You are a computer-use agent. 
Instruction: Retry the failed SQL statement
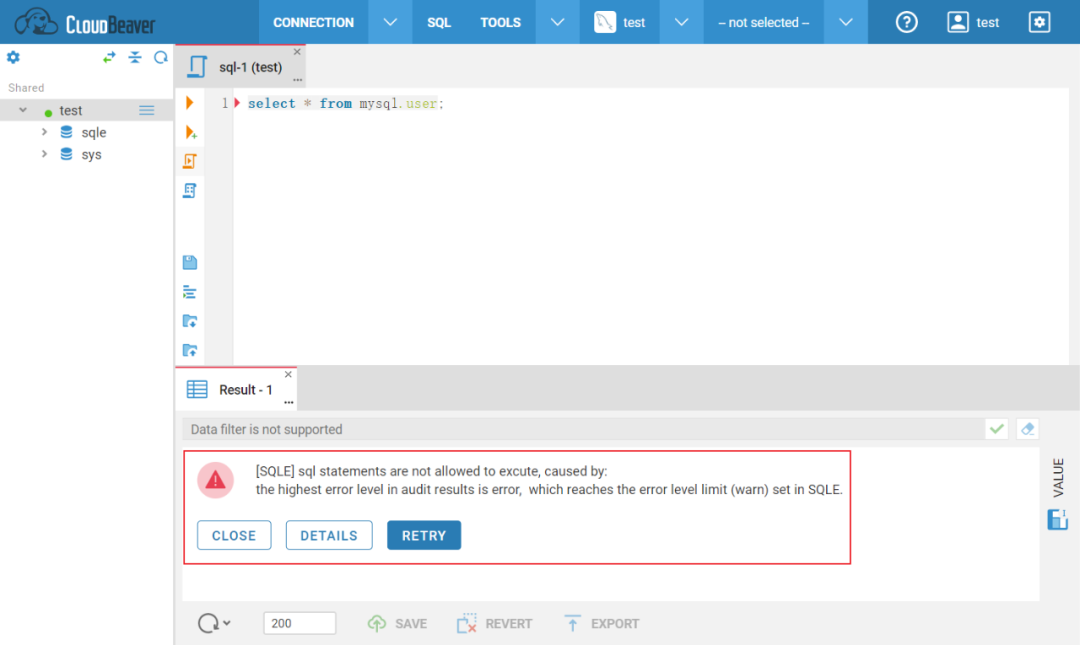click(x=423, y=535)
